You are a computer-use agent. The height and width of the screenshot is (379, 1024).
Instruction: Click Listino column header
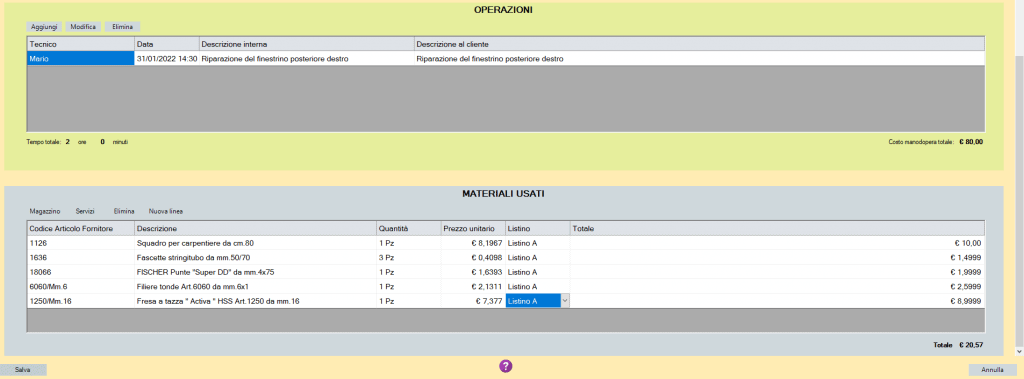537,228
